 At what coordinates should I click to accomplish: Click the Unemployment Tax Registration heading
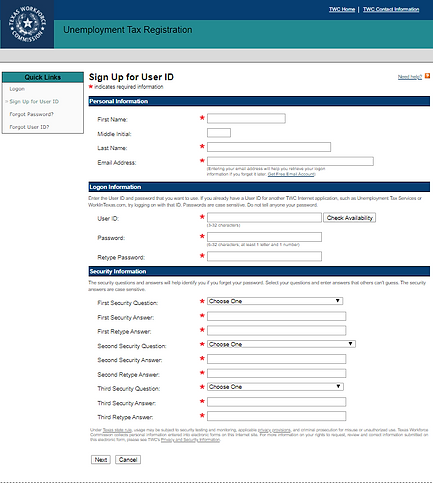coord(128,30)
